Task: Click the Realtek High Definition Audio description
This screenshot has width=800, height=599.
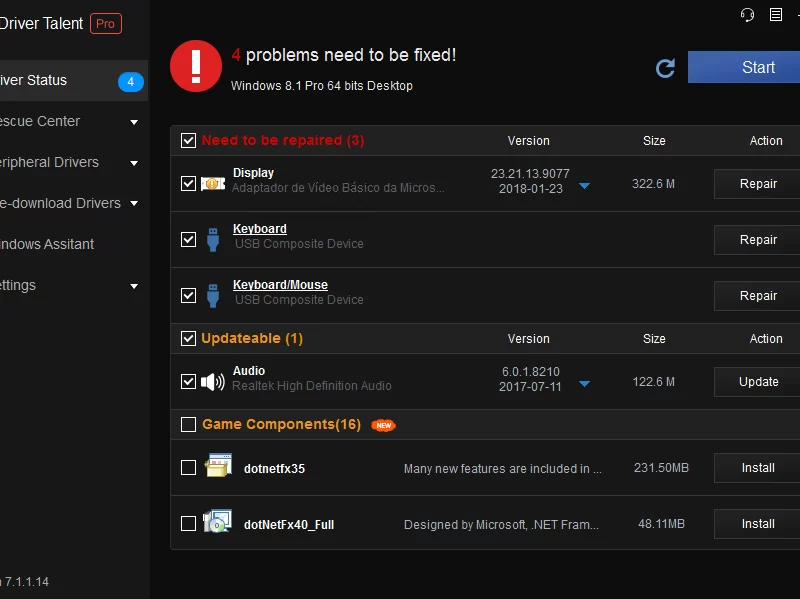Action: point(312,386)
